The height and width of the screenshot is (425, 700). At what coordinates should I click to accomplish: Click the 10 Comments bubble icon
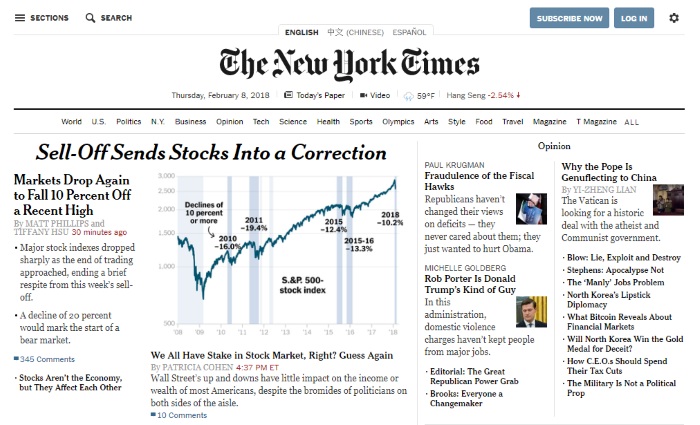tap(153, 414)
